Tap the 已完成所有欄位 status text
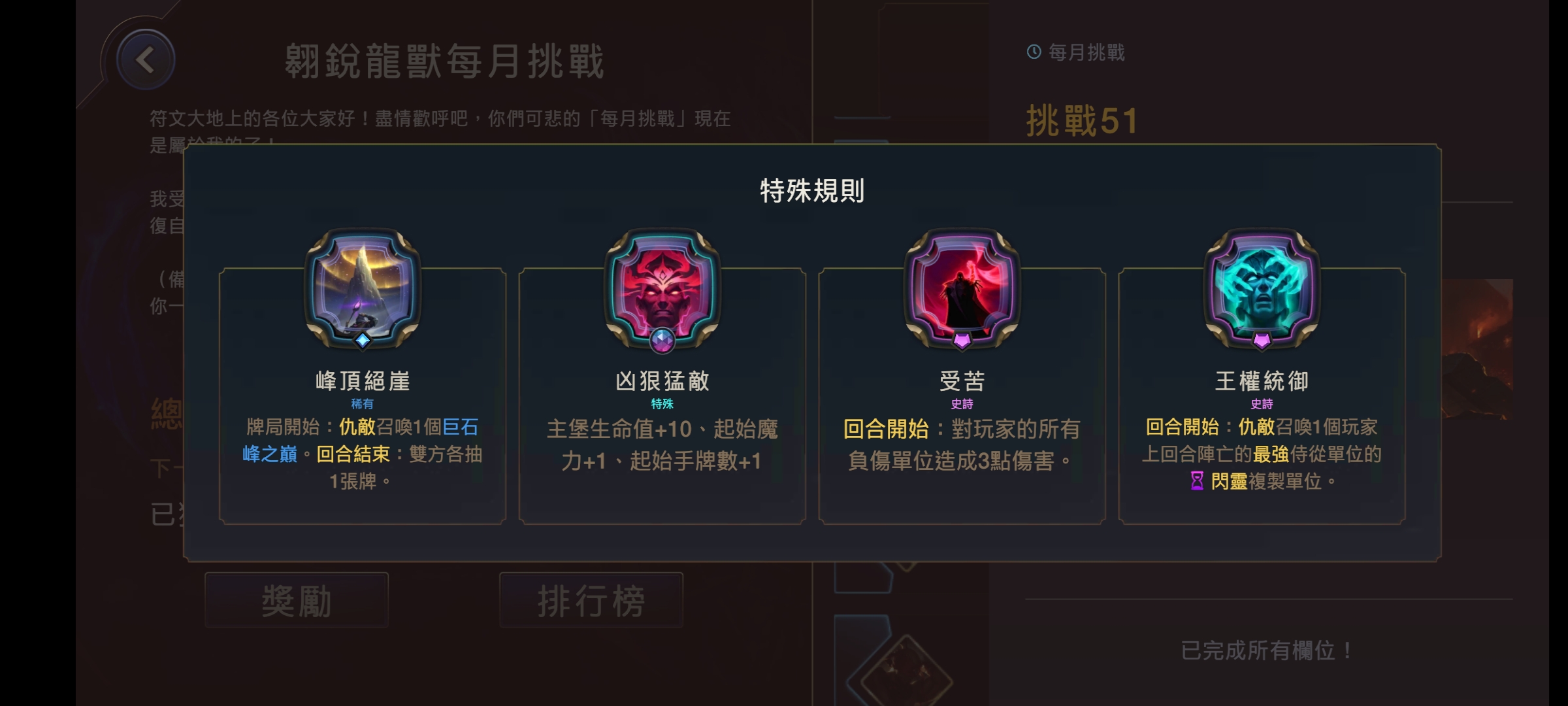1568x706 pixels. tap(1267, 650)
